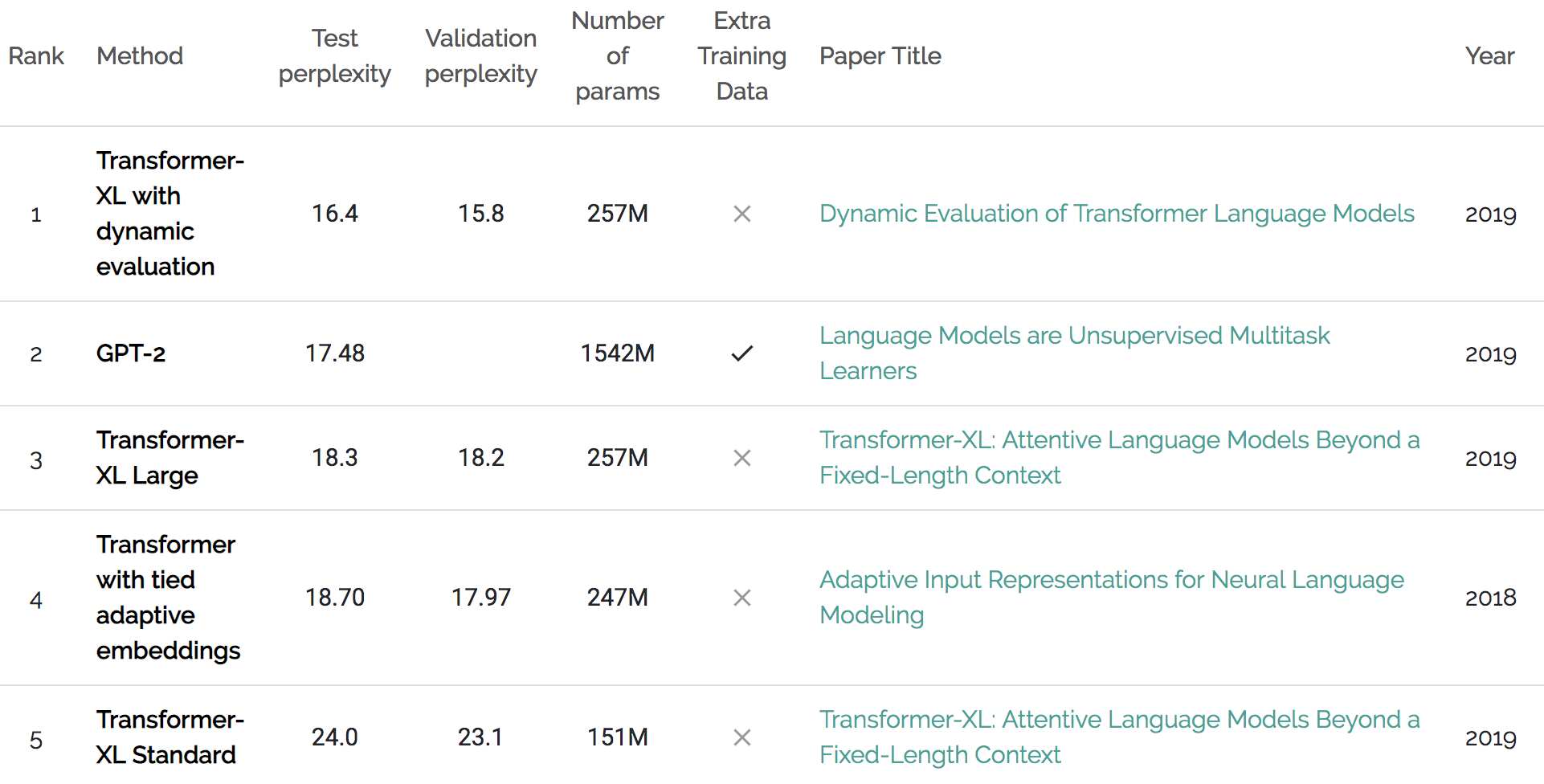Image resolution: width=1544 pixels, height=784 pixels.
Task: Open Adaptive Input Representations paper link
Action: (x=1112, y=598)
